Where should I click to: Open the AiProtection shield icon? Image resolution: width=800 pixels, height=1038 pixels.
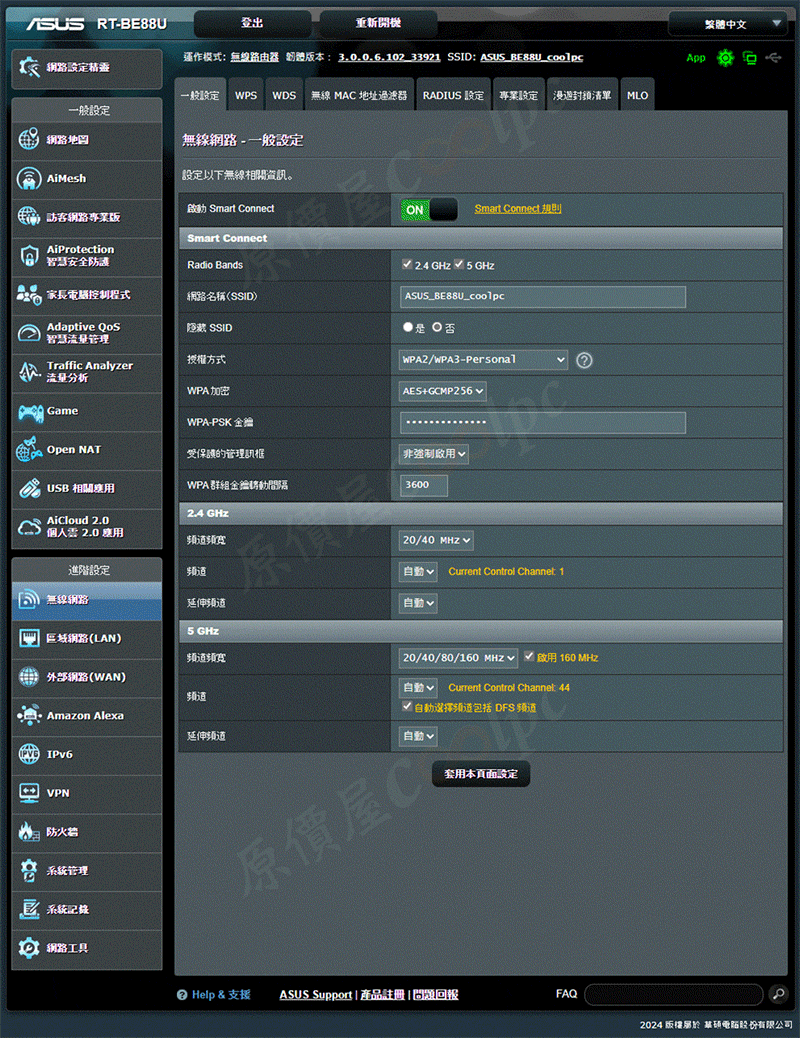point(28,256)
